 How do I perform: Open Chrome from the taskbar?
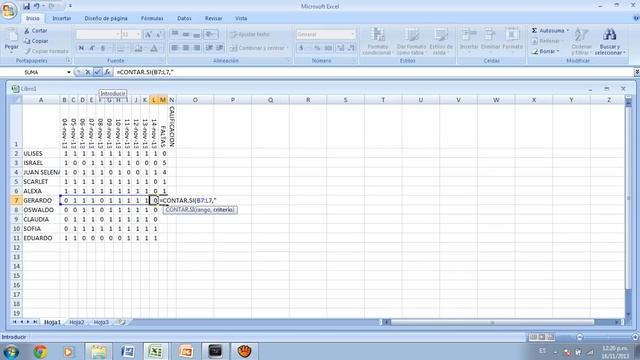pyautogui.click(x=40, y=351)
